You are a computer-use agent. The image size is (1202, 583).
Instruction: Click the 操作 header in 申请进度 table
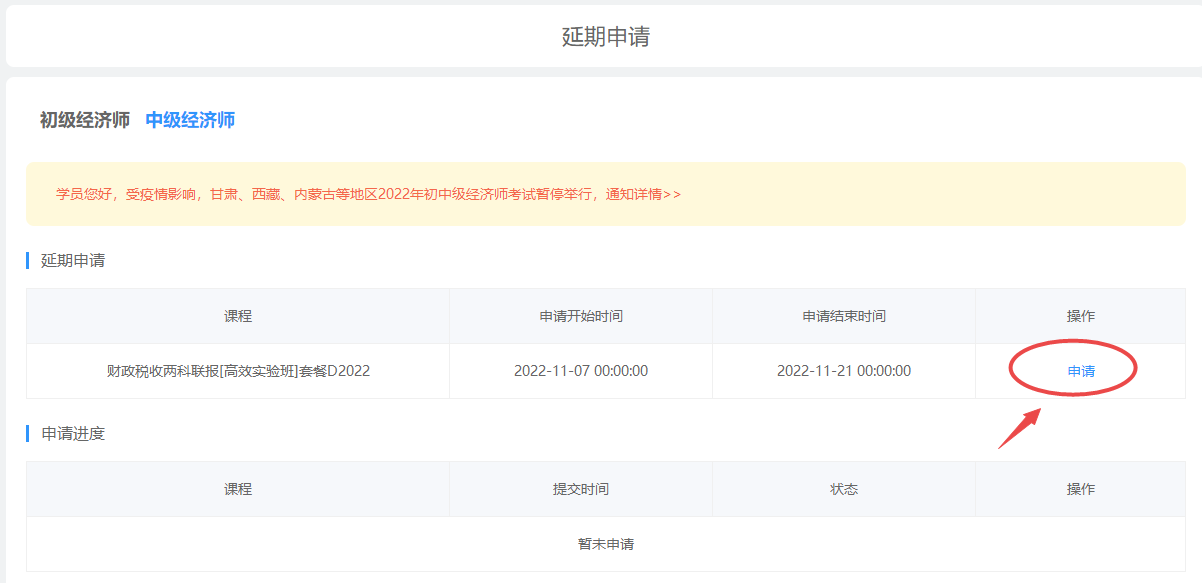click(x=1080, y=488)
